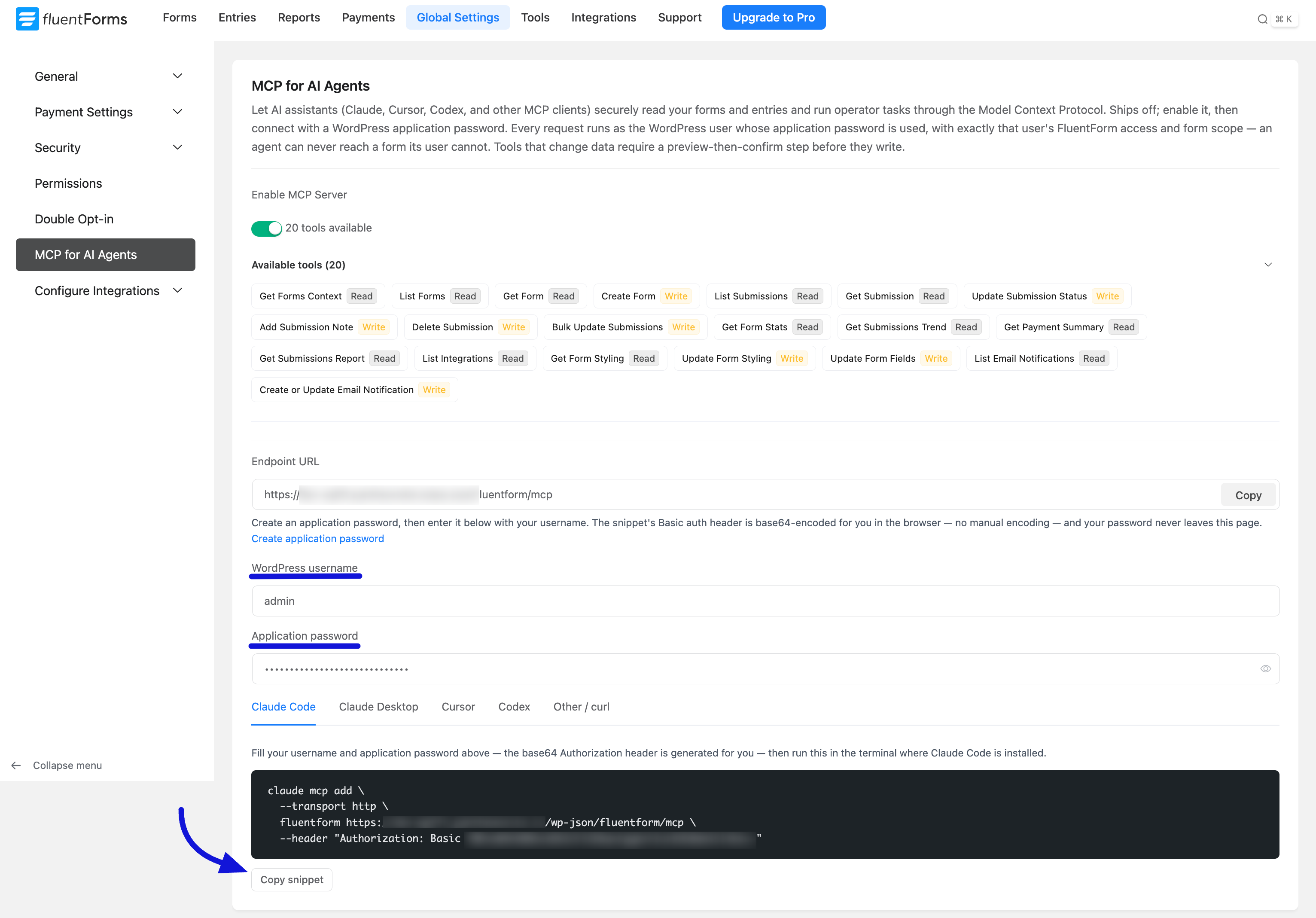
Task: Switch to the Other / curl tab
Action: click(x=581, y=707)
